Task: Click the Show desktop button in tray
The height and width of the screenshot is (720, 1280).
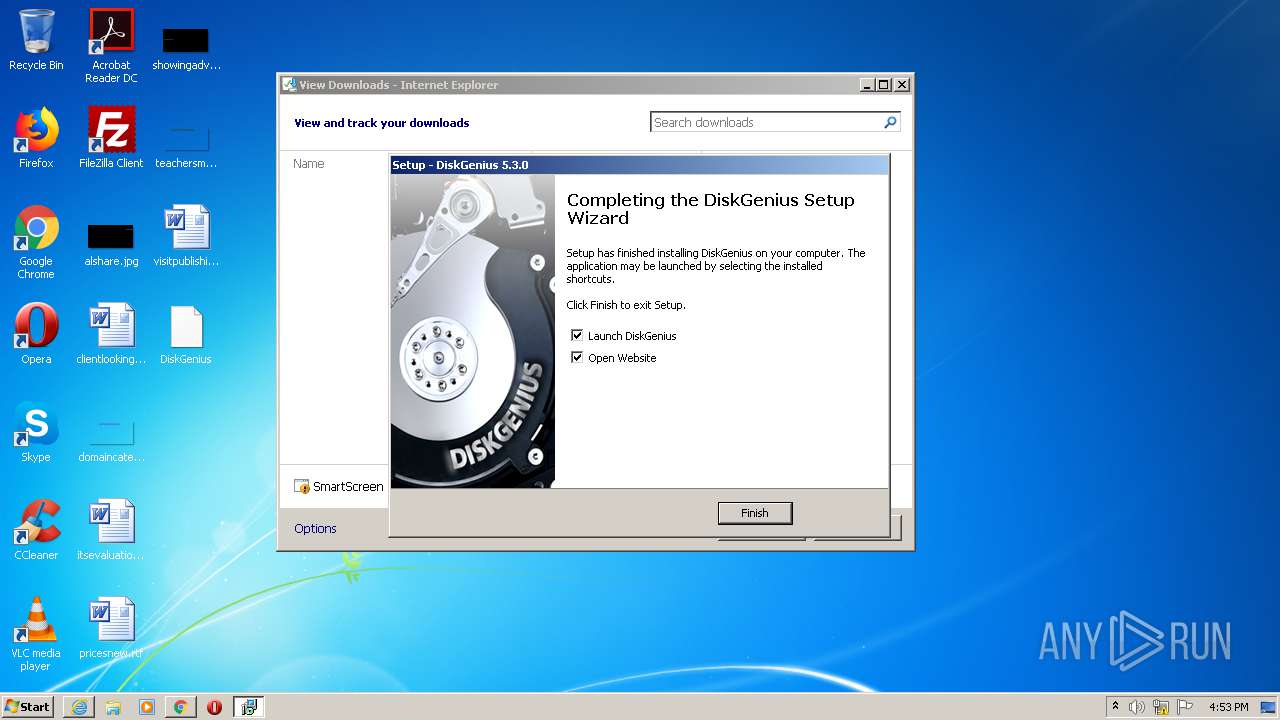Action: tap(1269, 707)
